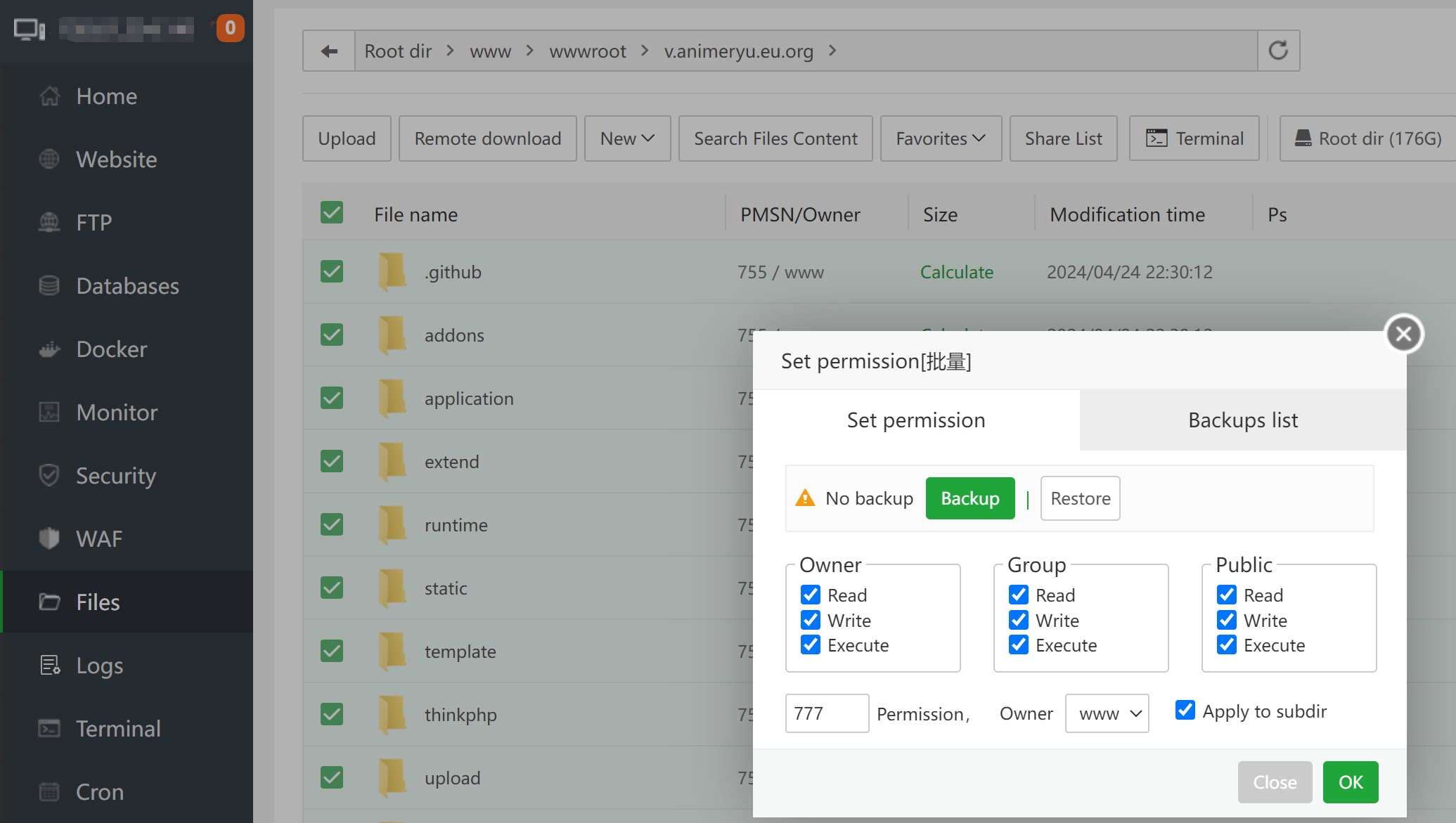Toggle Apply to subdir checkbox

(1185, 711)
